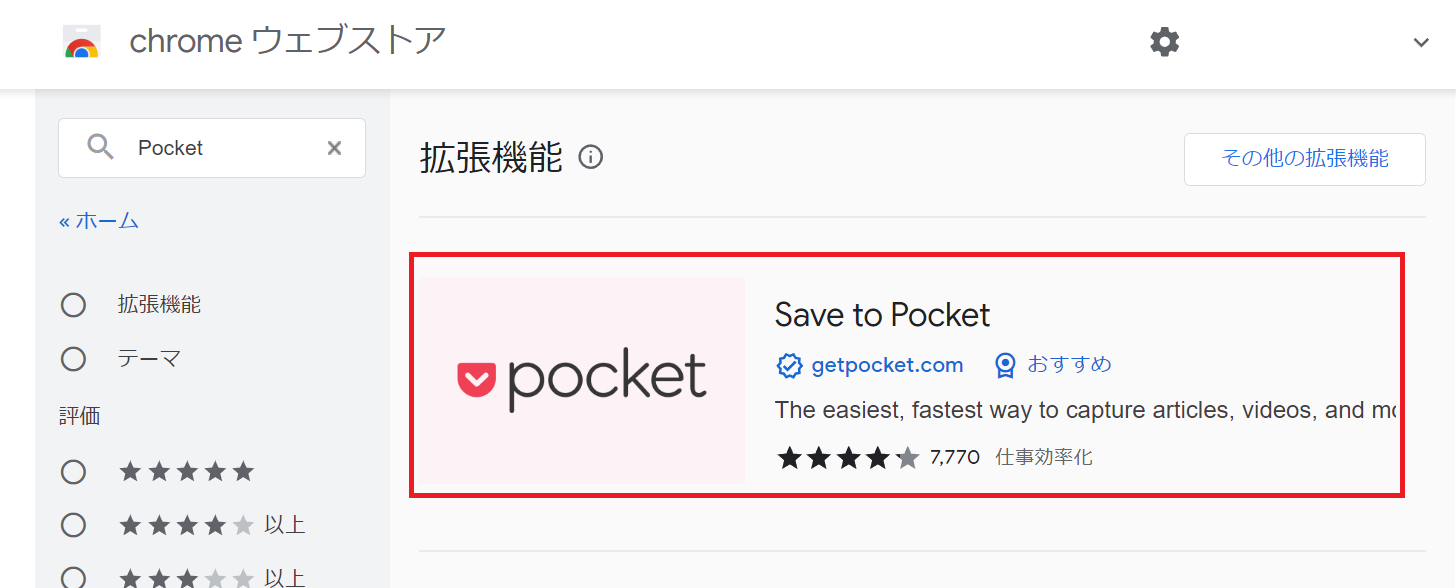This screenshot has height=588, width=1456.
Task: Click the red Pocket logo mark
Action: pos(476,379)
